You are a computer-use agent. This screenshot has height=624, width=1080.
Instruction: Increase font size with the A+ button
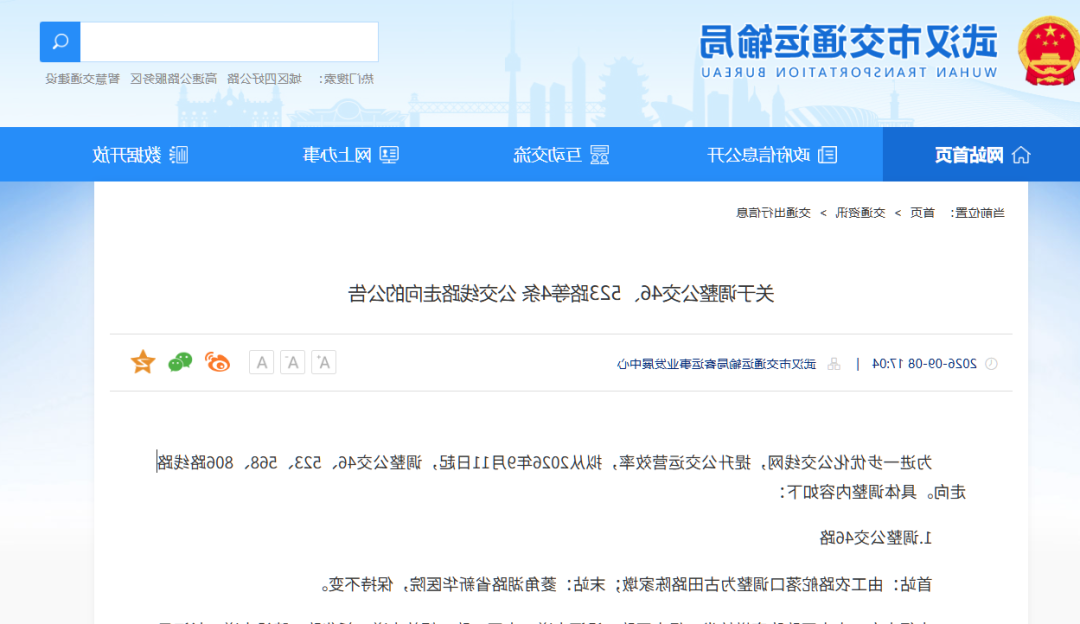[x=323, y=362]
